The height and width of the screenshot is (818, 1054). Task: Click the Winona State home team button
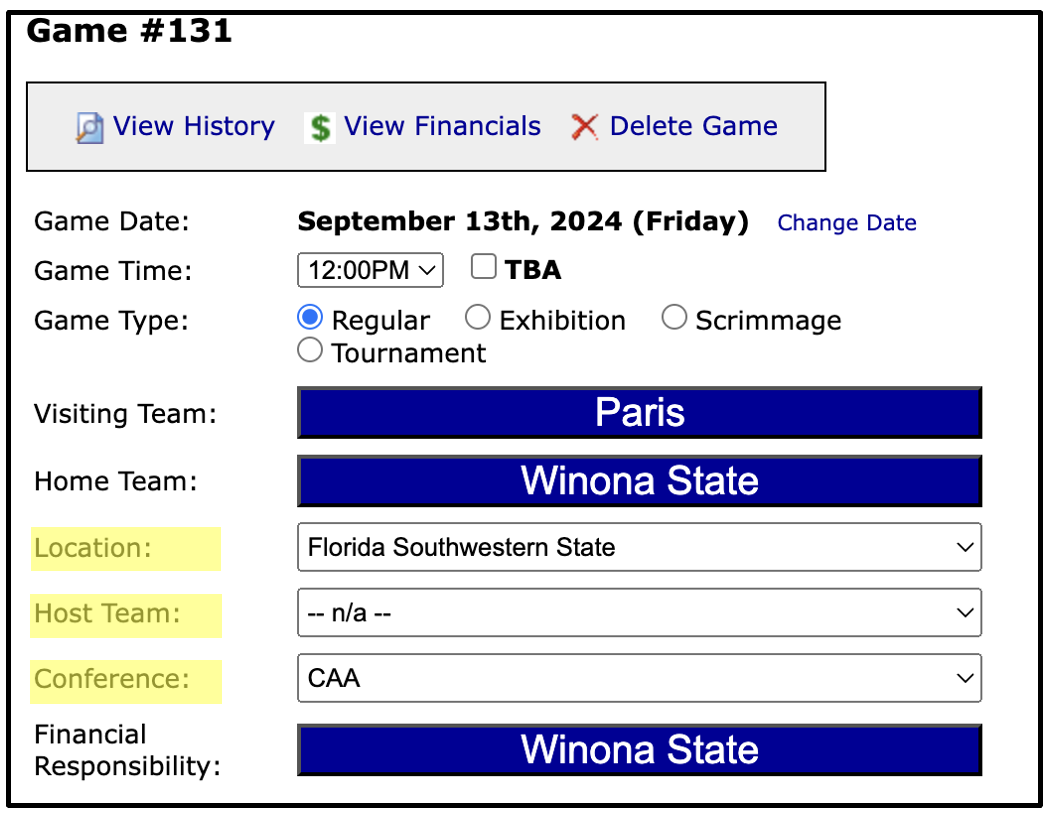point(639,481)
